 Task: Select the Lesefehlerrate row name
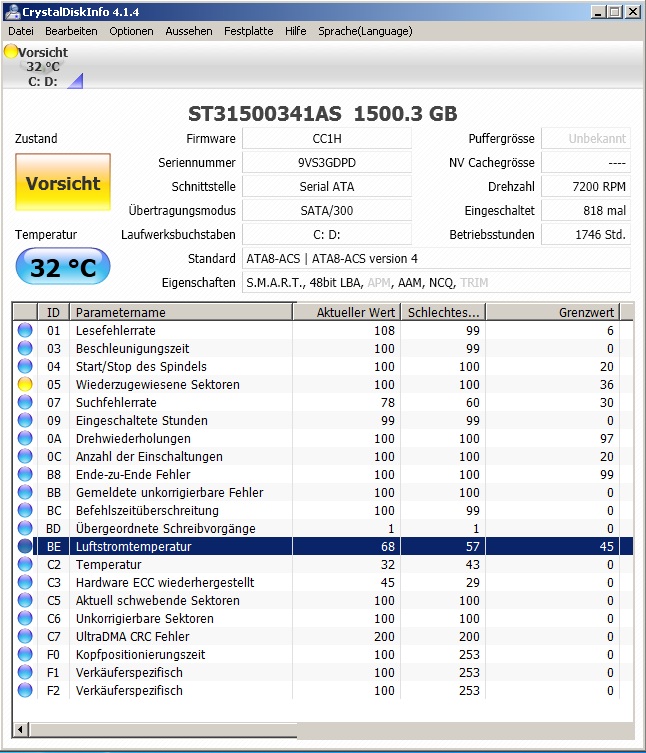coord(116,330)
